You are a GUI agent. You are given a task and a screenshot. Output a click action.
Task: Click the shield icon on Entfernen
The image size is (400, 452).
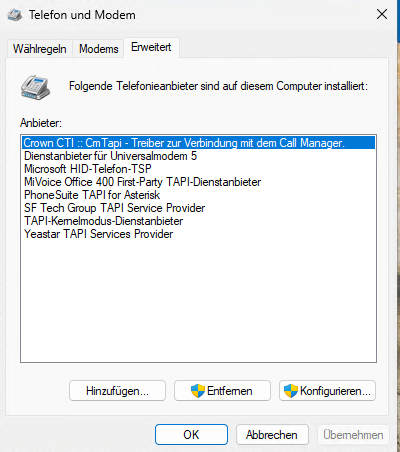click(198, 391)
